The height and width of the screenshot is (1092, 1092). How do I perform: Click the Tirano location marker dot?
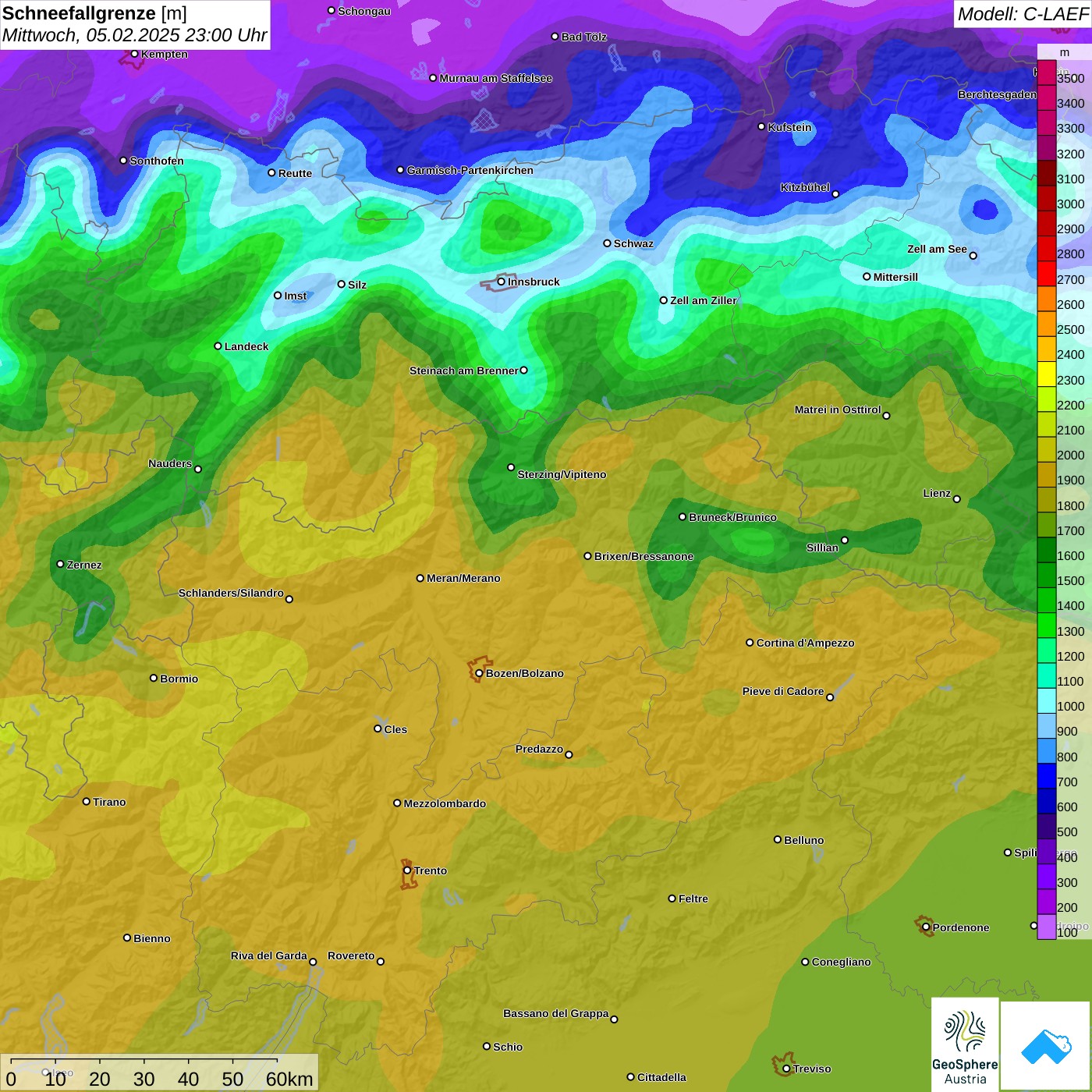click(87, 801)
